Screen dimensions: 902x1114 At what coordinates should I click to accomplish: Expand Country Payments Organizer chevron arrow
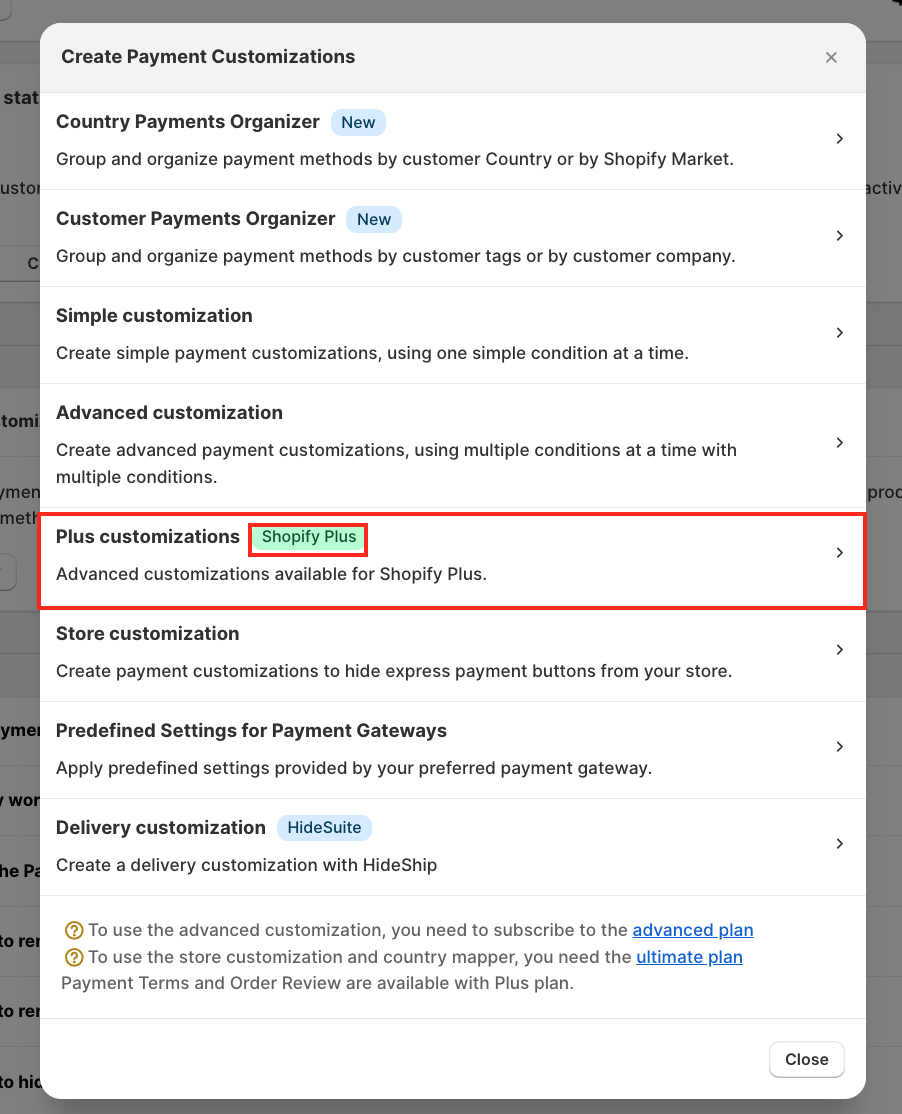pyautogui.click(x=840, y=139)
